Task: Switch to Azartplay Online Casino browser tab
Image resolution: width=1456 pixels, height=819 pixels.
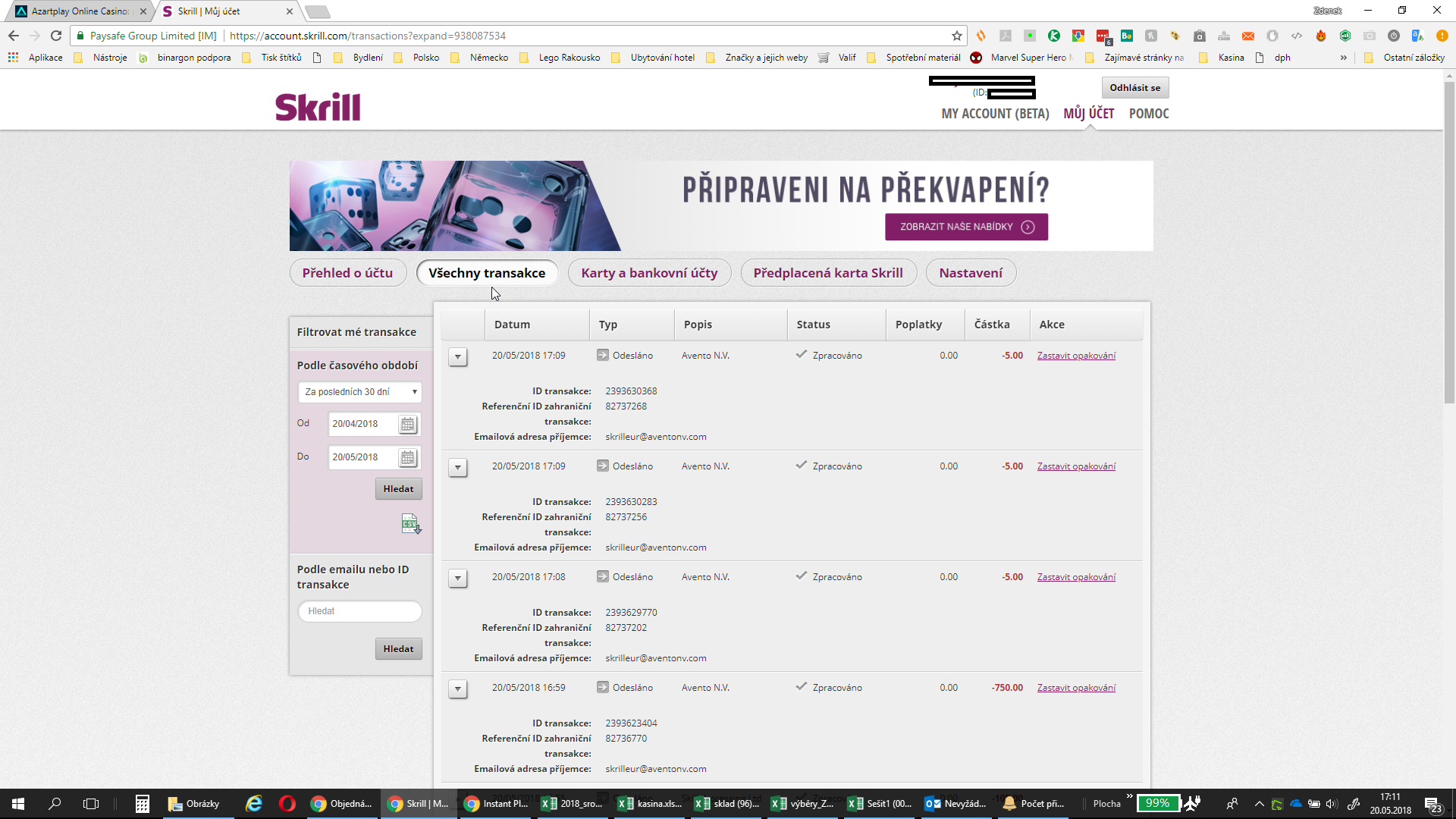Action: point(79,11)
